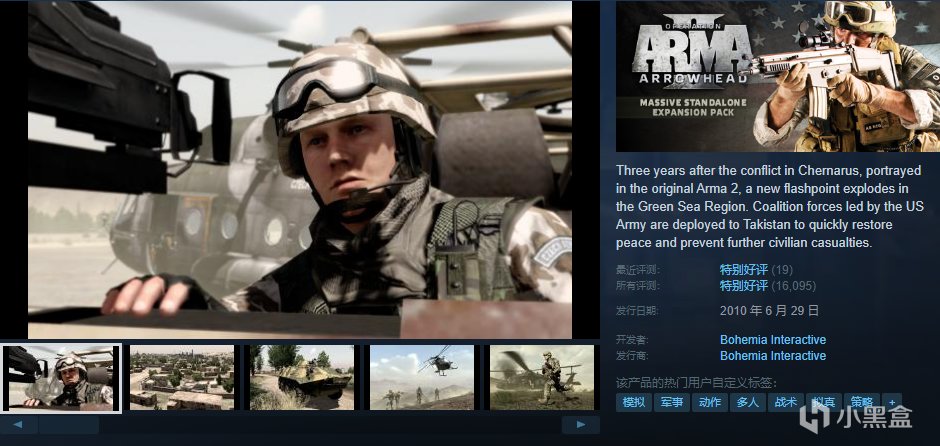Click the screenshot strip scrollbar handle
940x446 pixels.
69,424
